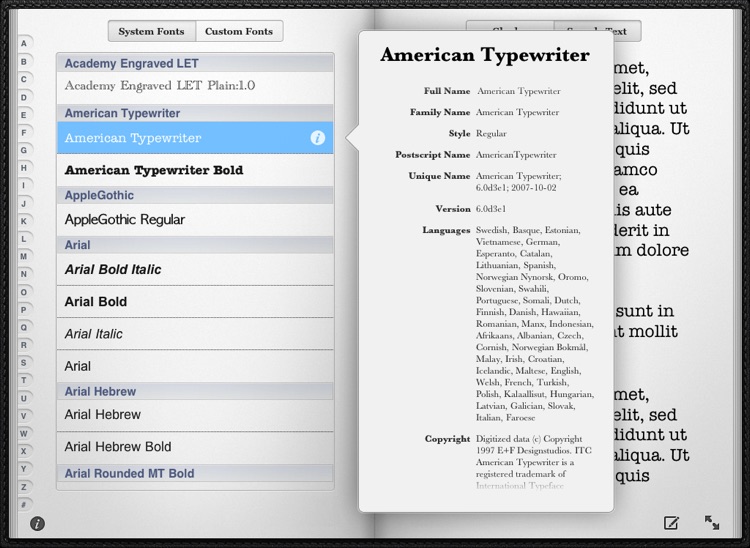Jump to index letter N
The height and width of the screenshot is (548, 750).
coord(24,274)
